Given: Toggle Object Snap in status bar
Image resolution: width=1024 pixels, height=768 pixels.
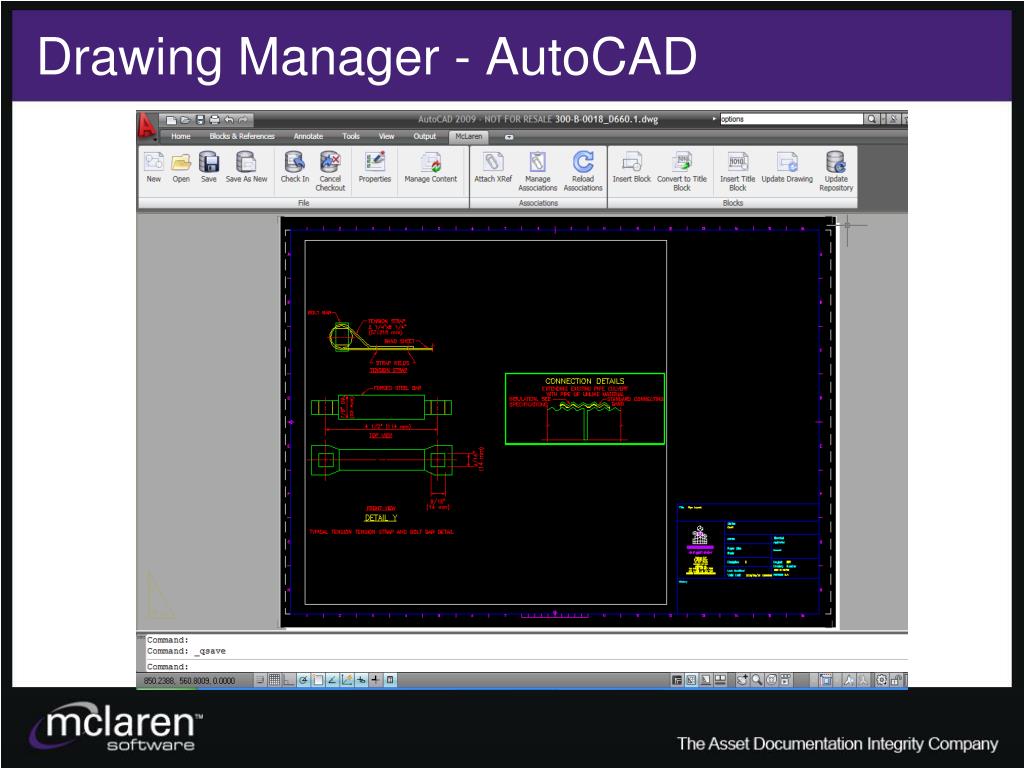Looking at the screenshot, I should 318,680.
